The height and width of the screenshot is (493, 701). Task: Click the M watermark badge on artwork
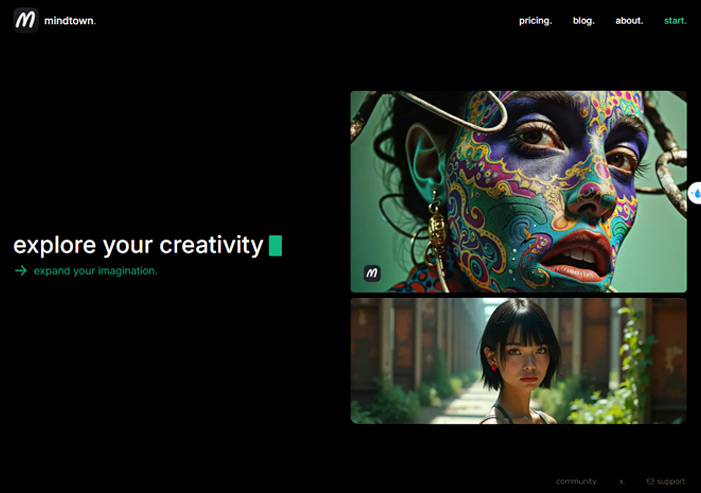pyautogui.click(x=372, y=273)
